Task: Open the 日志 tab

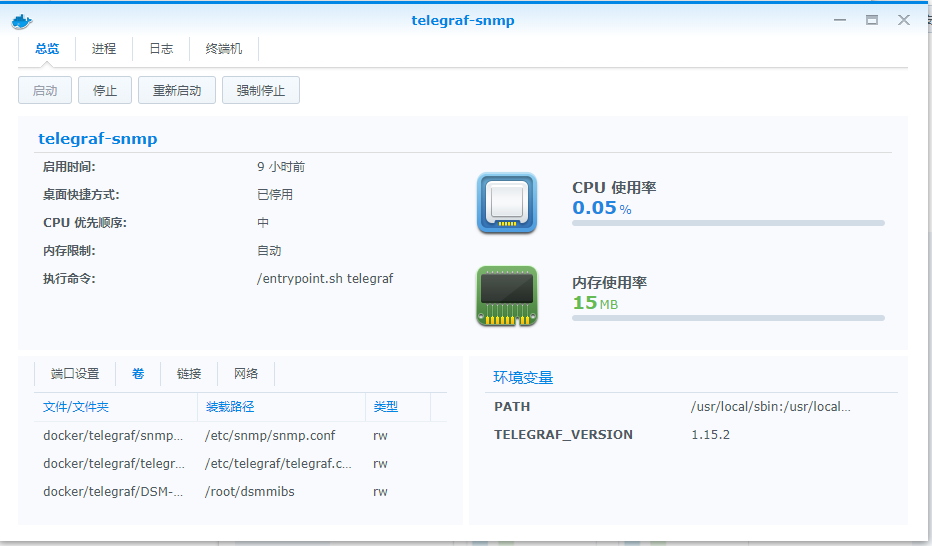Action: pos(161,49)
